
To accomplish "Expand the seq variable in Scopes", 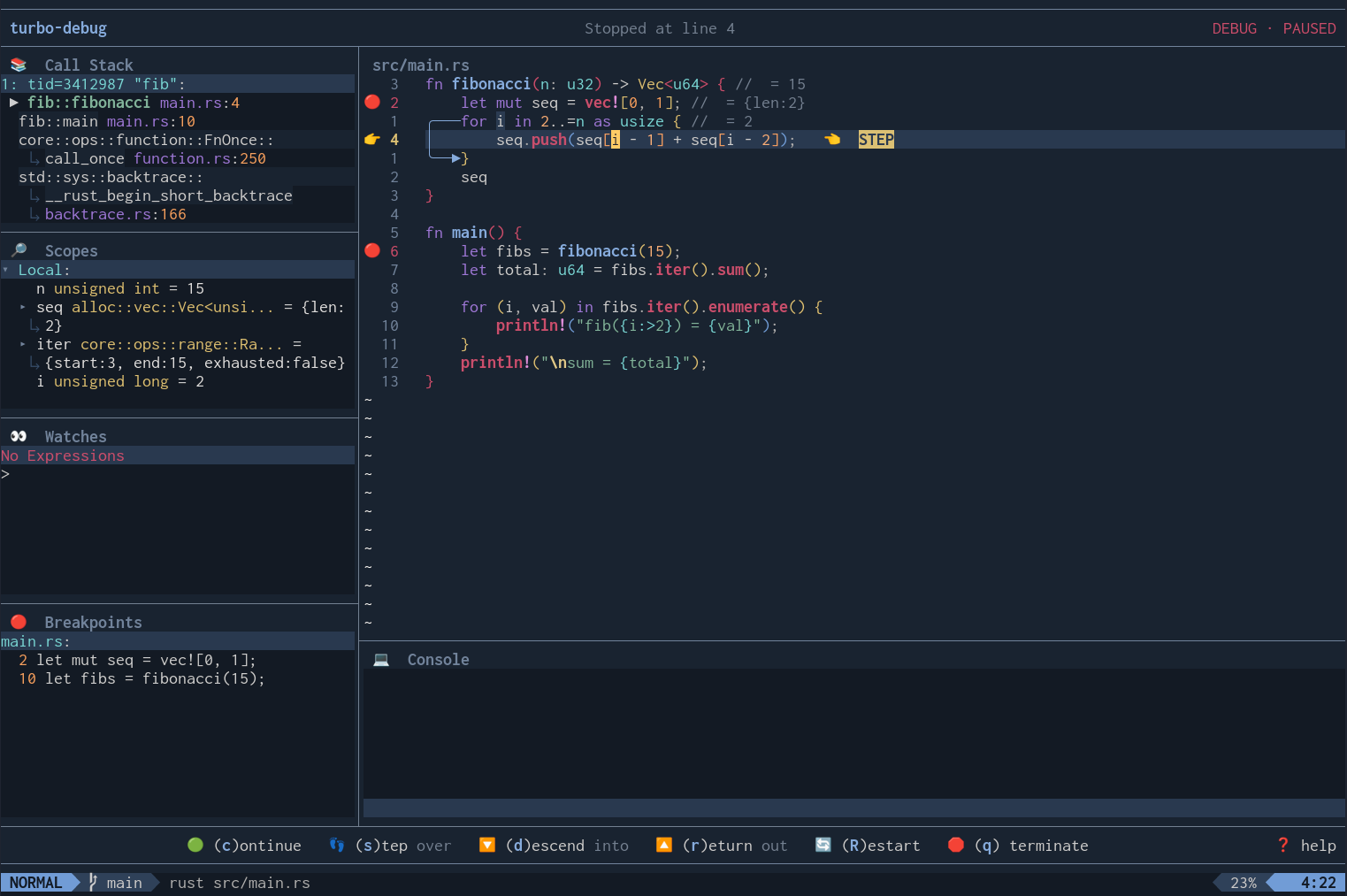I will coord(23,307).
